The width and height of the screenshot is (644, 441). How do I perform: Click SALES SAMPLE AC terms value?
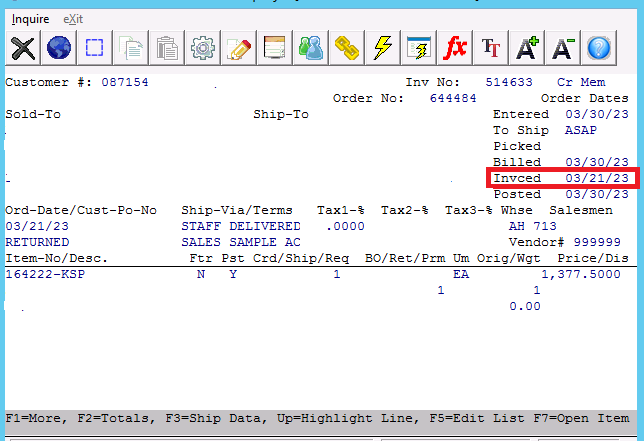tap(241, 242)
